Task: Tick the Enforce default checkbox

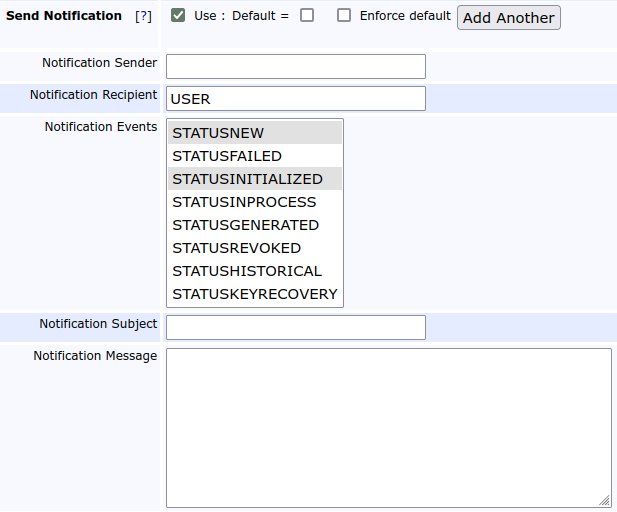Action: (344, 16)
